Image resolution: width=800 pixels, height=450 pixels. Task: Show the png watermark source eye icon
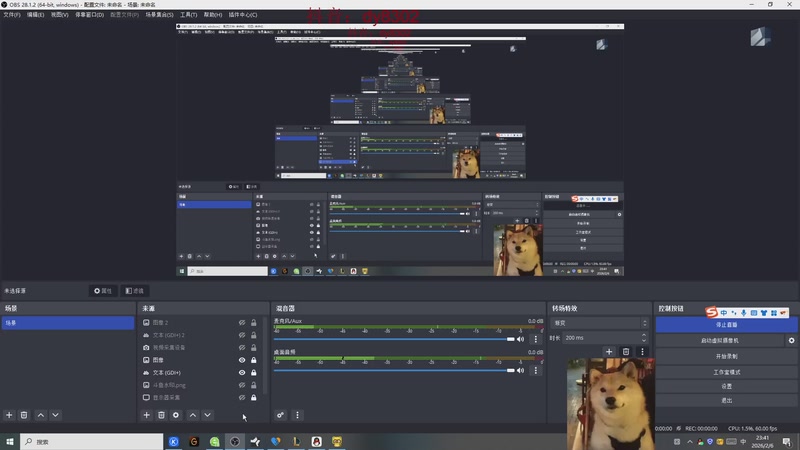(x=242, y=385)
